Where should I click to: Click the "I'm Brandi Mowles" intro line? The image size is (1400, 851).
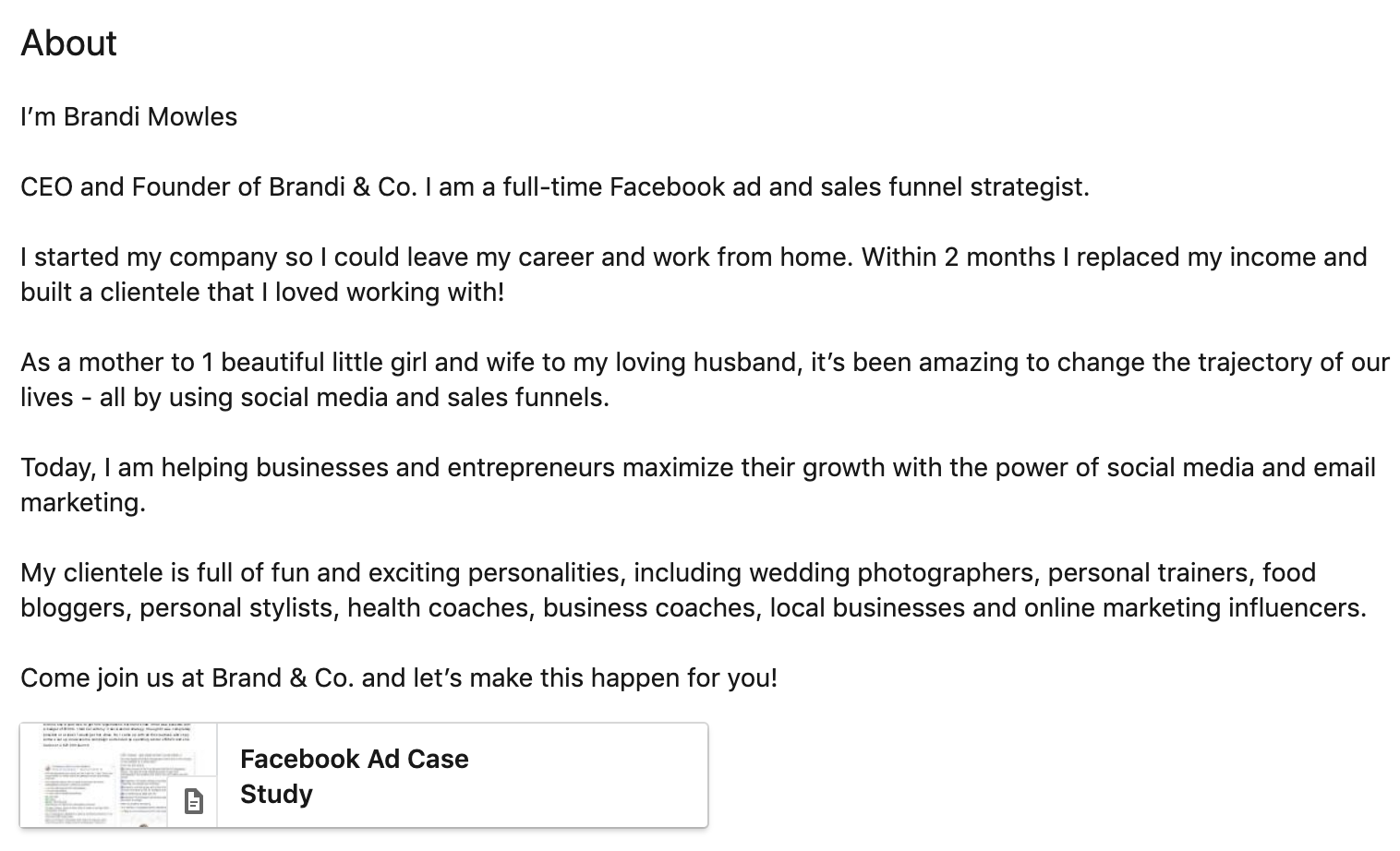[128, 116]
